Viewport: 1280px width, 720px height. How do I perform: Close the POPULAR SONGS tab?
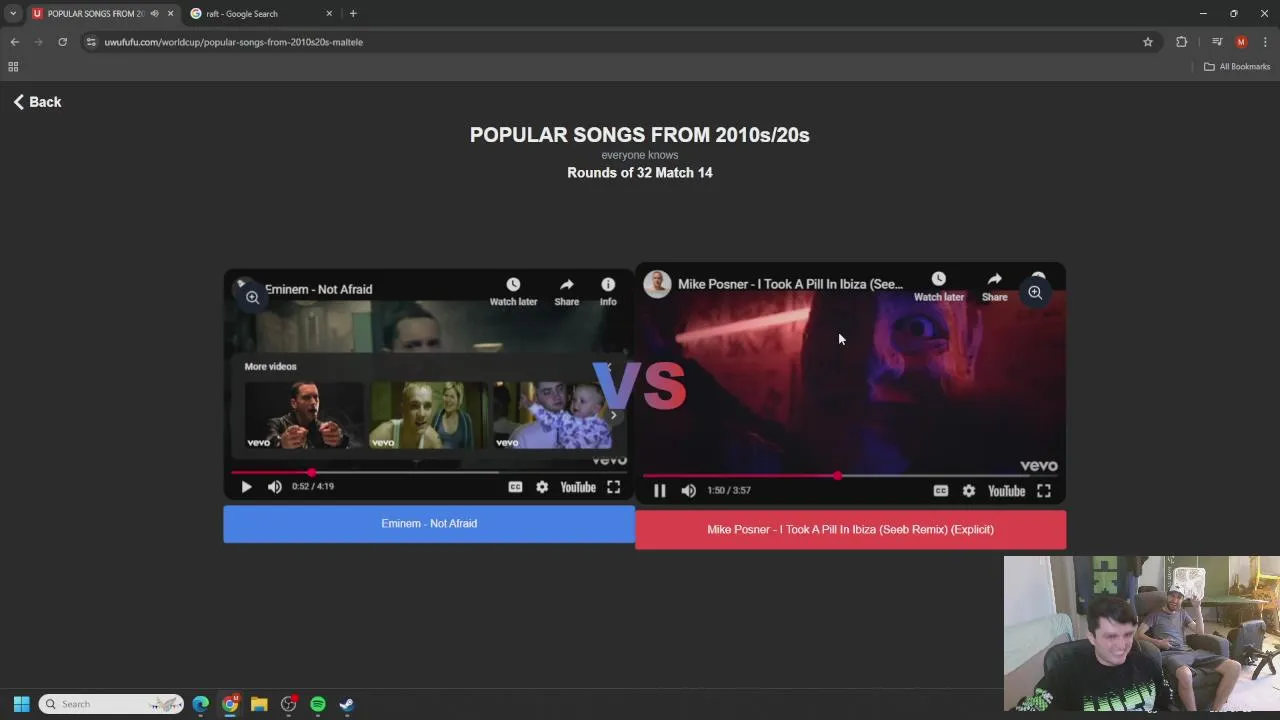[x=170, y=14]
